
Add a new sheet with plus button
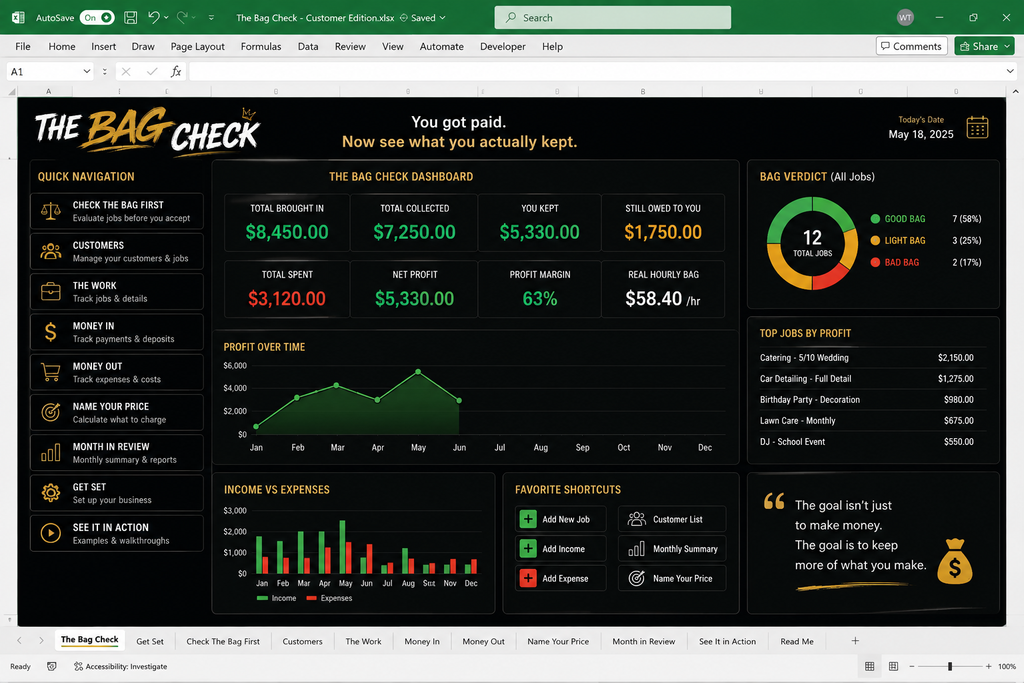coord(855,641)
